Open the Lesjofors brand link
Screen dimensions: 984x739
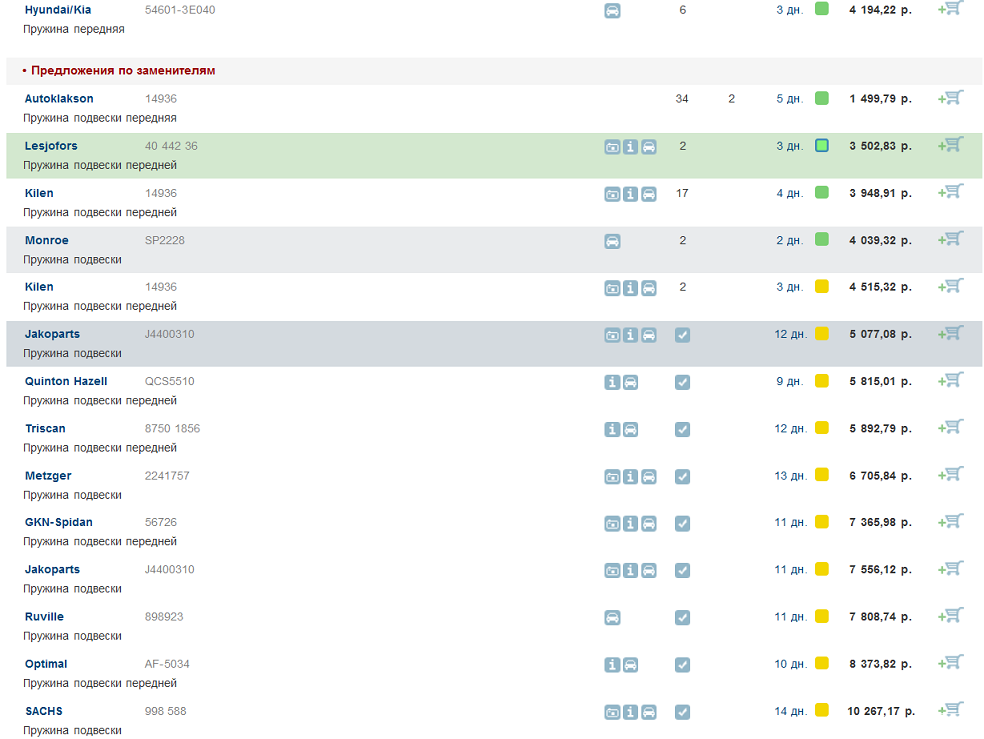click(x=51, y=146)
